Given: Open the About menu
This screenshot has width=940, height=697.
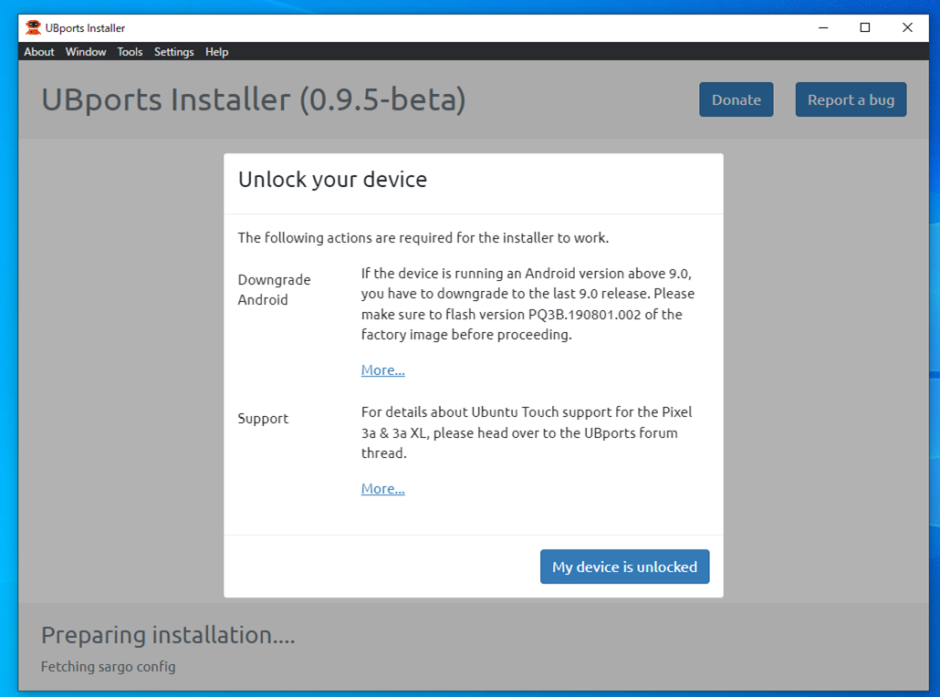Looking at the screenshot, I should (39, 52).
